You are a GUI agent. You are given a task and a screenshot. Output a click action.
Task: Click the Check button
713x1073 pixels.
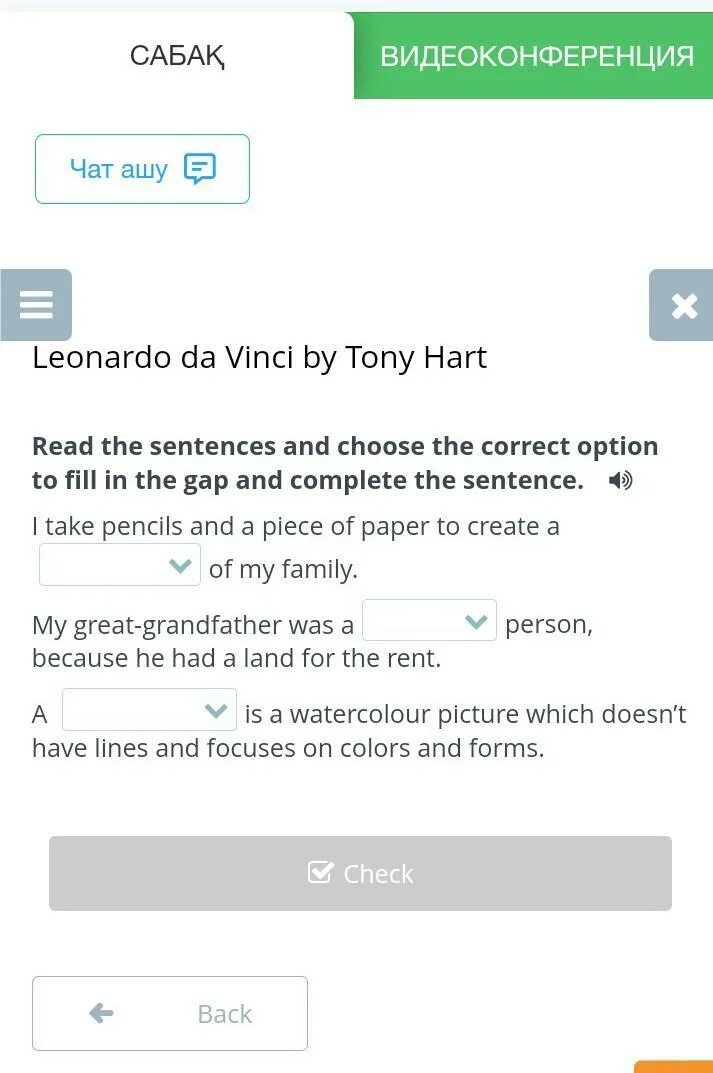click(360, 873)
